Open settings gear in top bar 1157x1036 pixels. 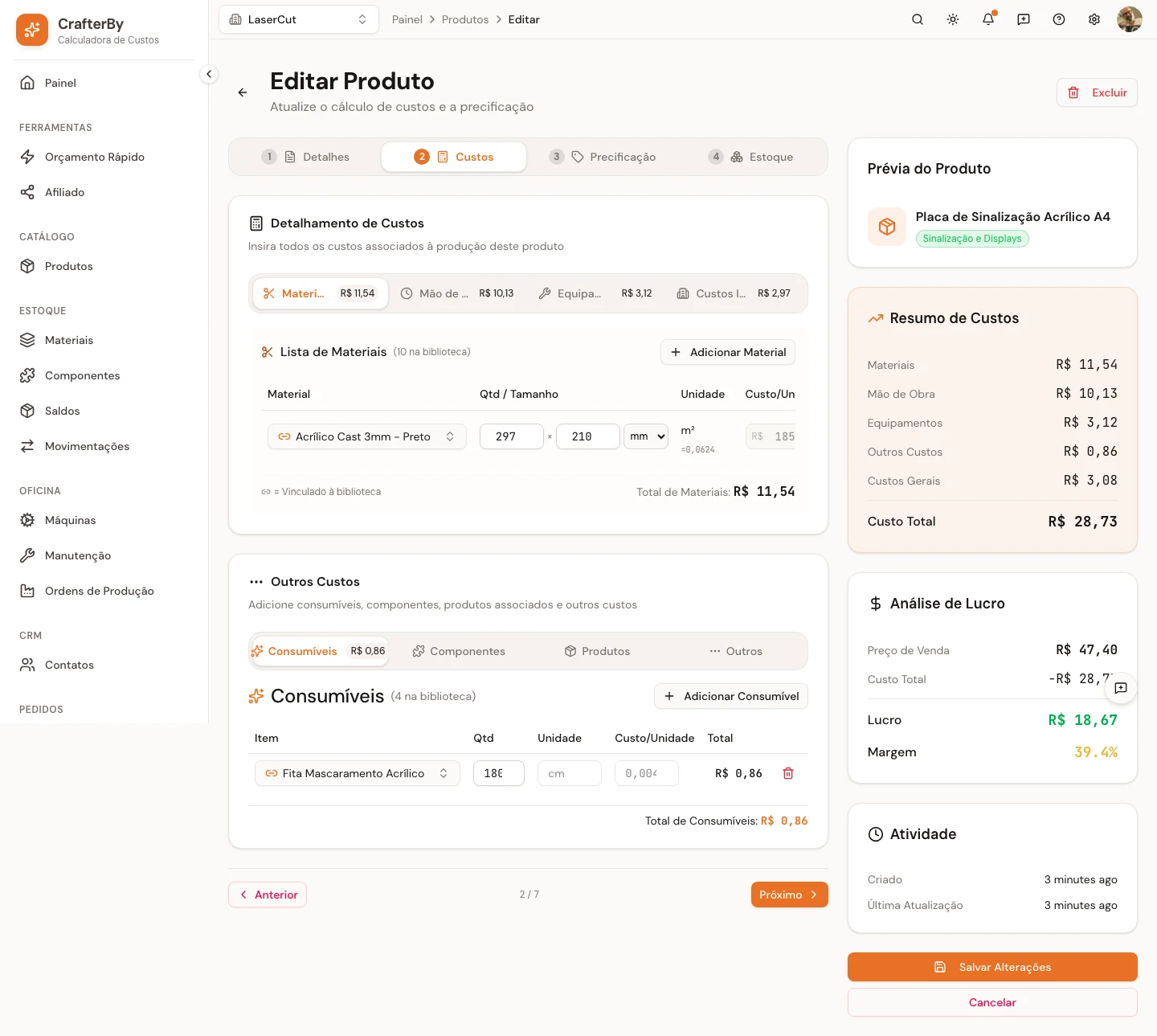click(x=1094, y=19)
